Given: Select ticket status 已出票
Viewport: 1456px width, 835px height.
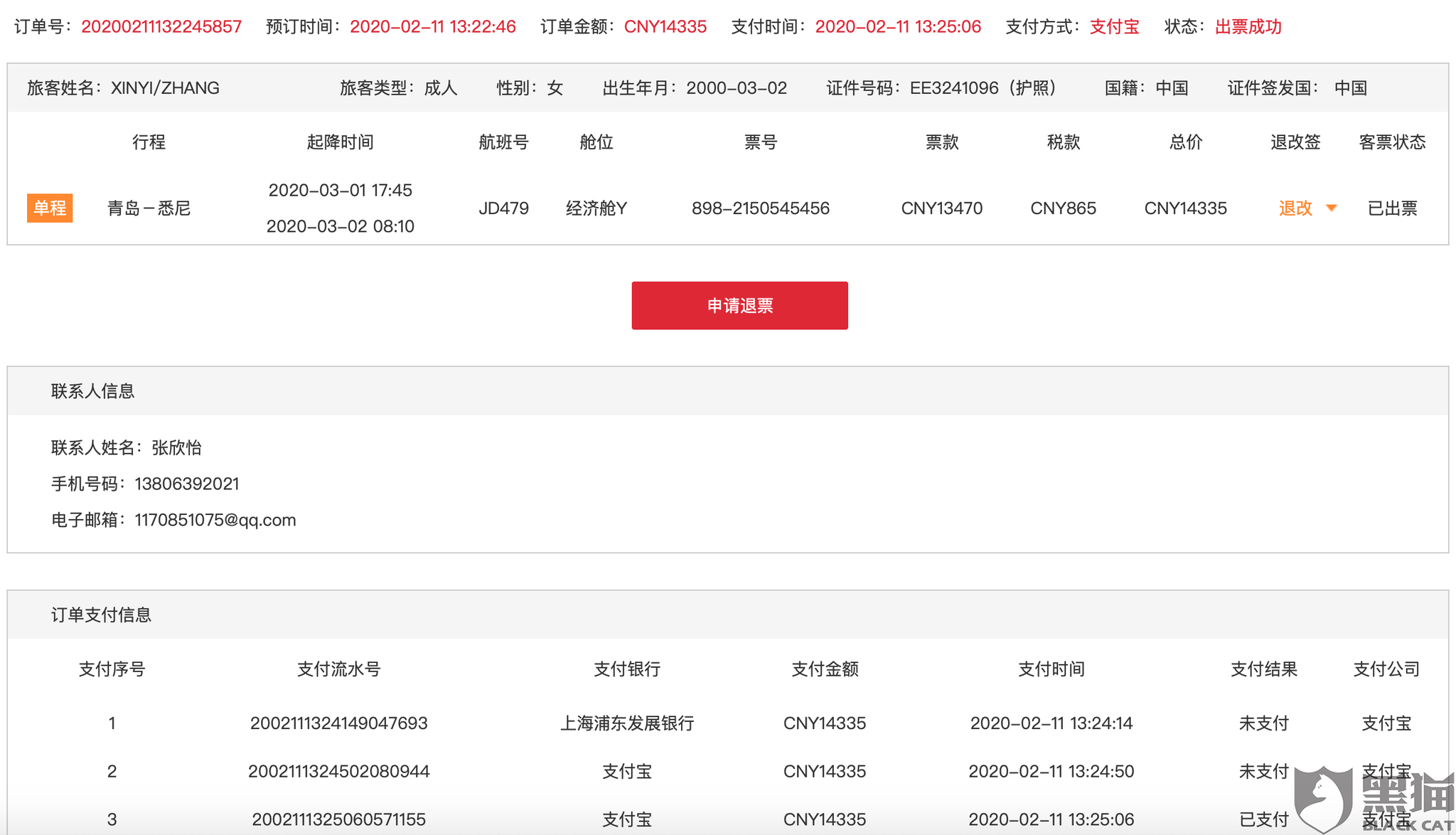Looking at the screenshot, I should (1393, 208).
